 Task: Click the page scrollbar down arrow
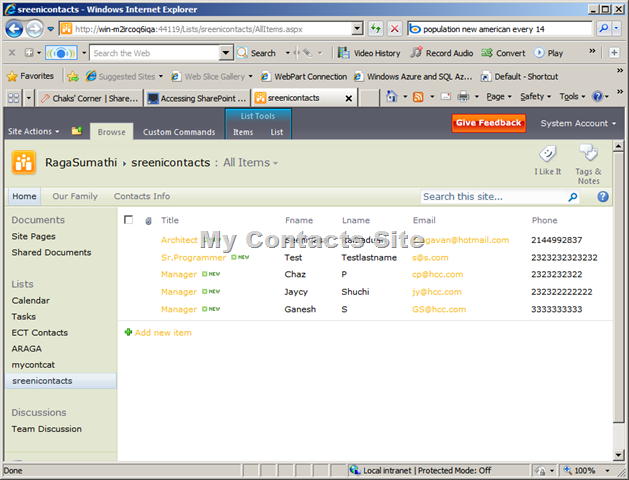pos(618,455)
